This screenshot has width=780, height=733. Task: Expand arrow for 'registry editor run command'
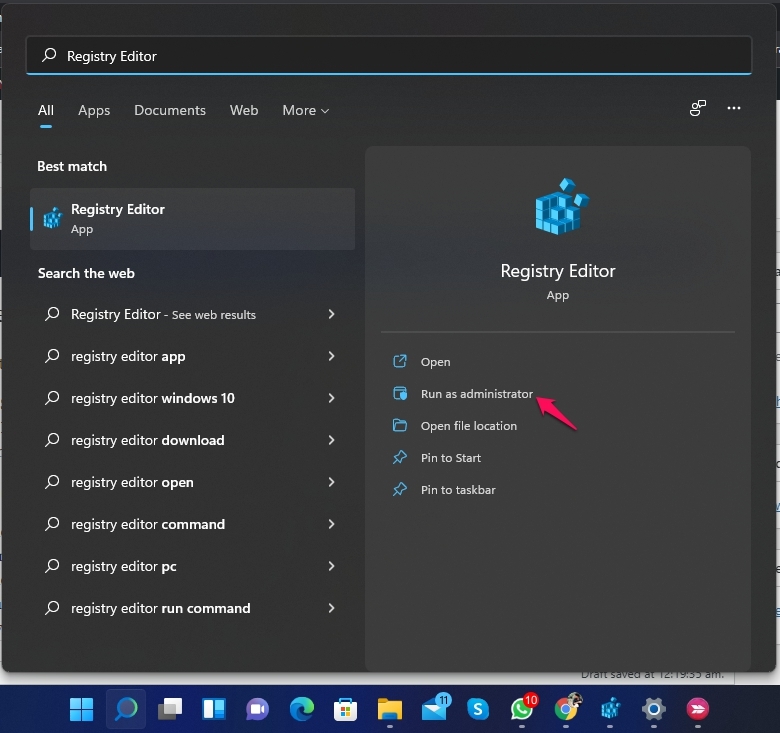point(331,608)
